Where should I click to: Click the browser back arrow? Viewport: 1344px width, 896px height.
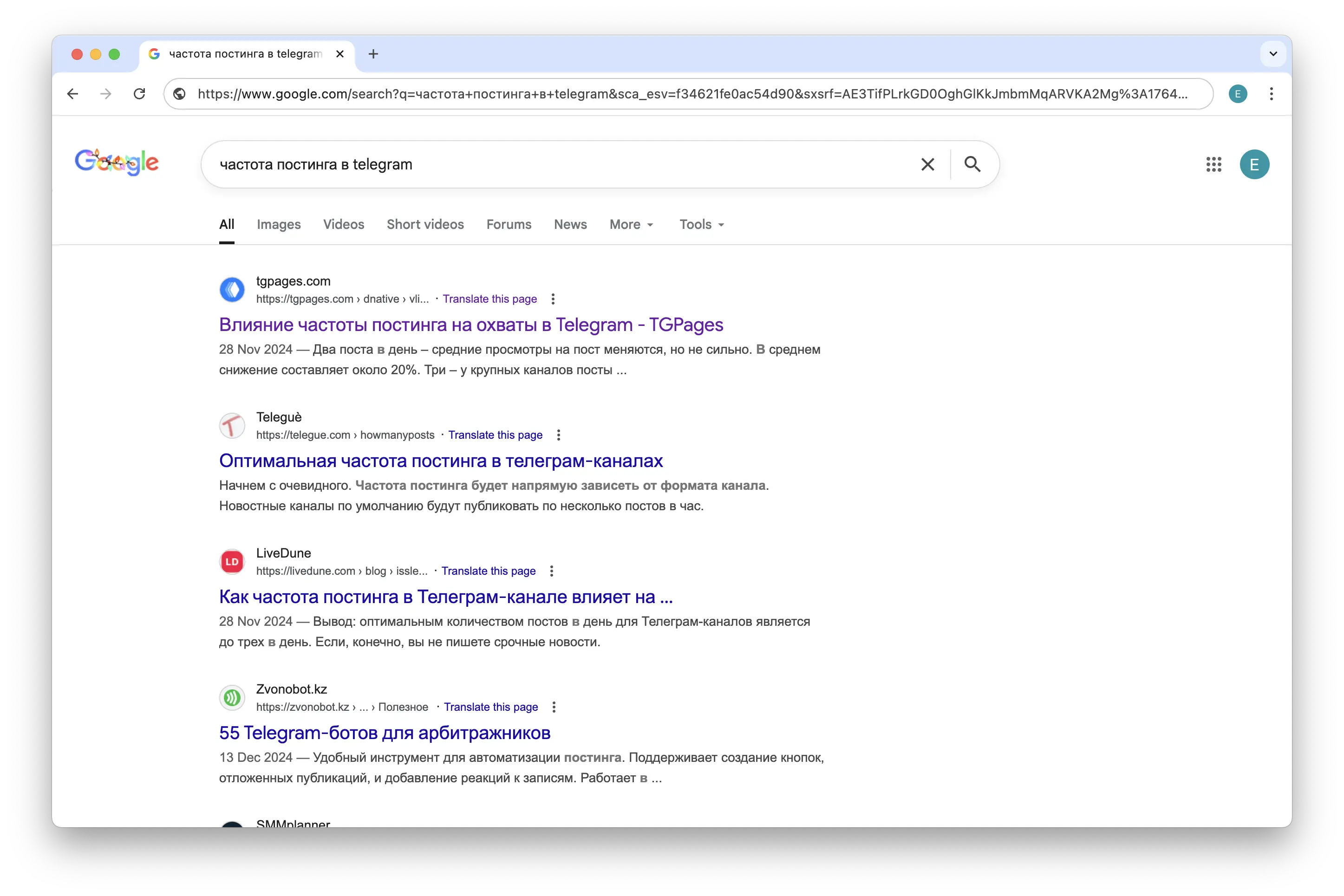pos(72,94)
